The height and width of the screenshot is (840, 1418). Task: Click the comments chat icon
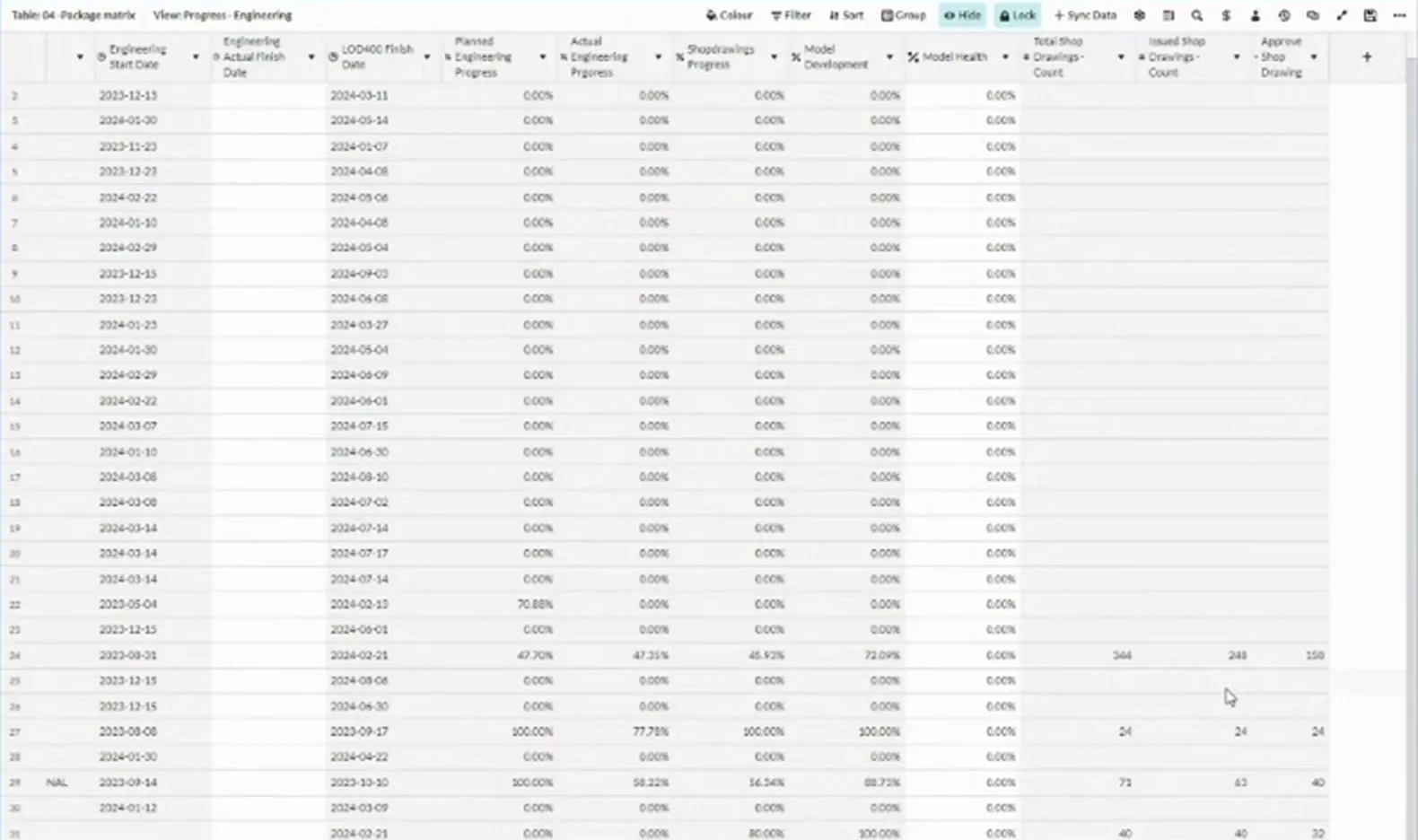tap(1313, 15)
